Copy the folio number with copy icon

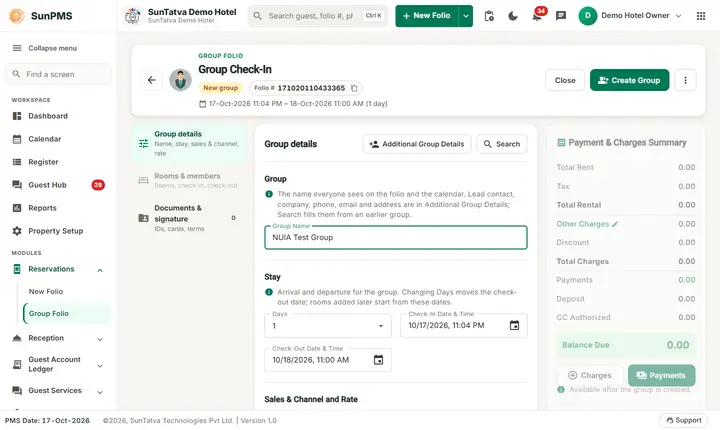click(x=354, y=88)
